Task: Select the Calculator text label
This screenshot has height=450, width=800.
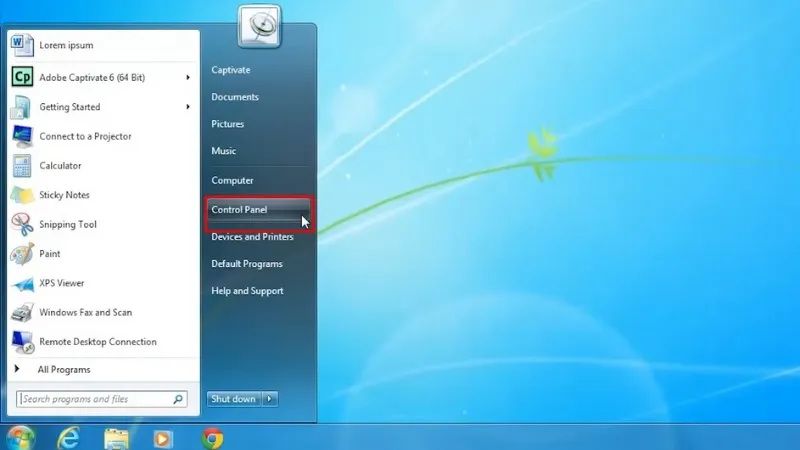Action: [x=60, y=166]
